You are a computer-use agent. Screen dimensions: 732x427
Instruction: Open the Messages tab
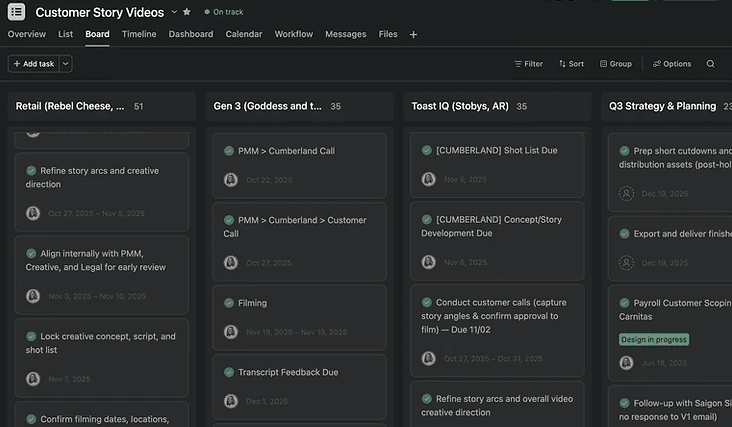click(345, 34)
